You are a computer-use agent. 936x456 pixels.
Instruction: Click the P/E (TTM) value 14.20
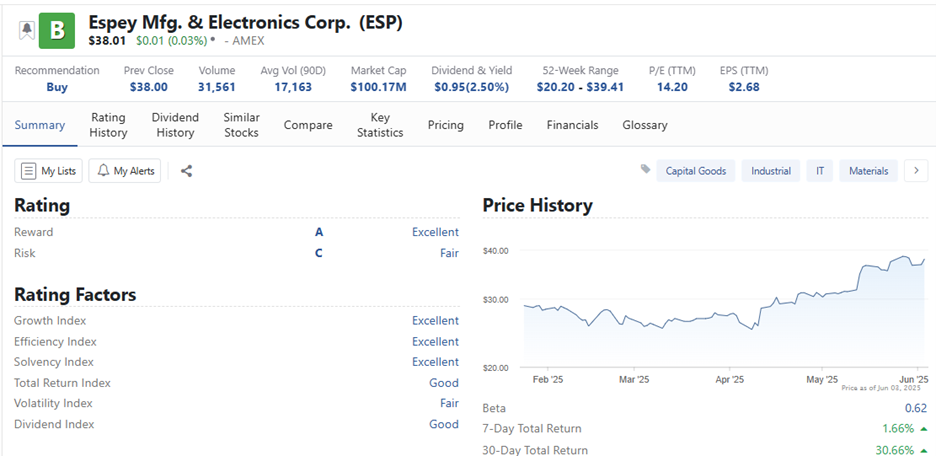pos(672,87)
